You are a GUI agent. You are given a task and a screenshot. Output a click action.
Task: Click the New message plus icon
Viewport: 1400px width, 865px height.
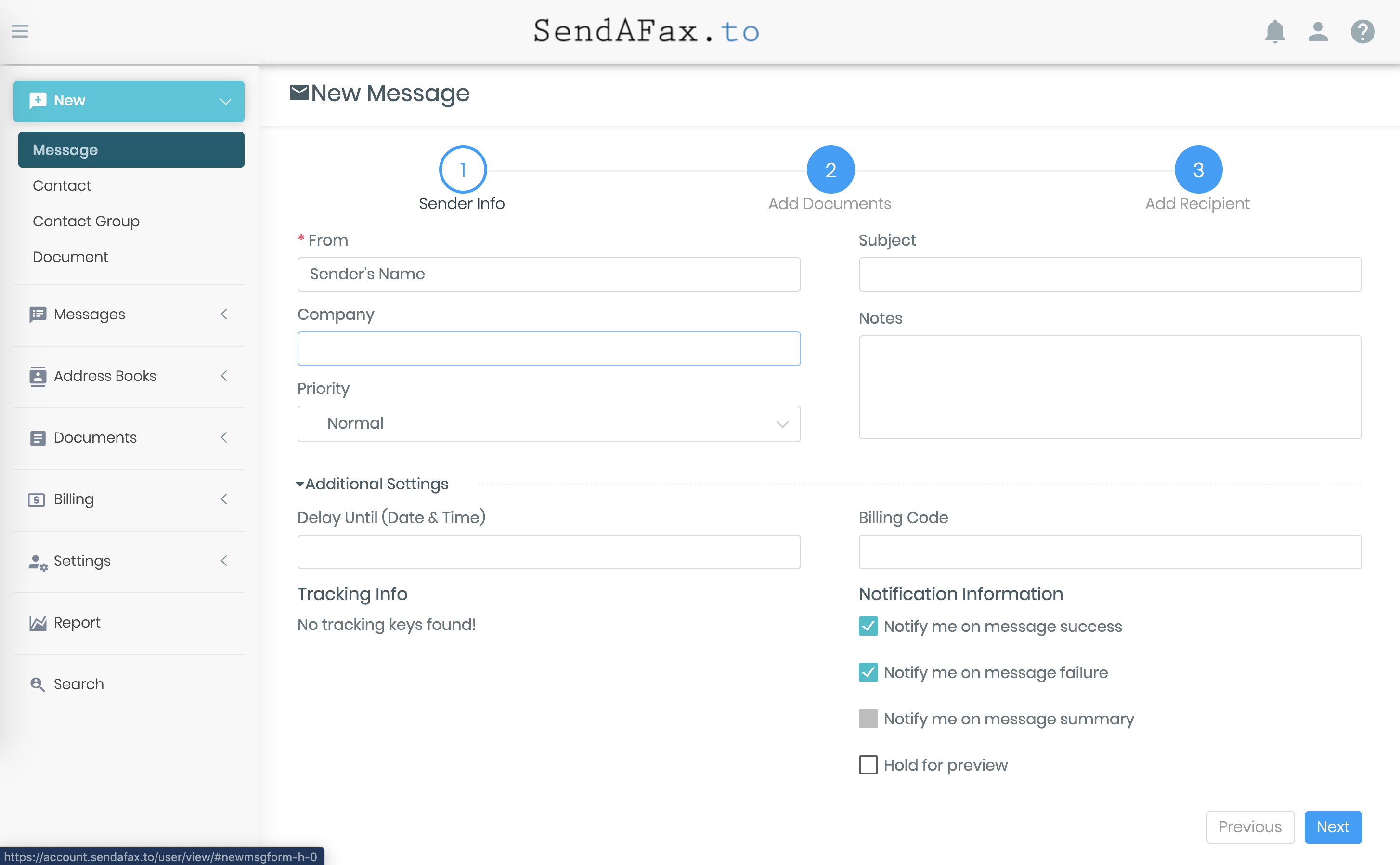38,101
